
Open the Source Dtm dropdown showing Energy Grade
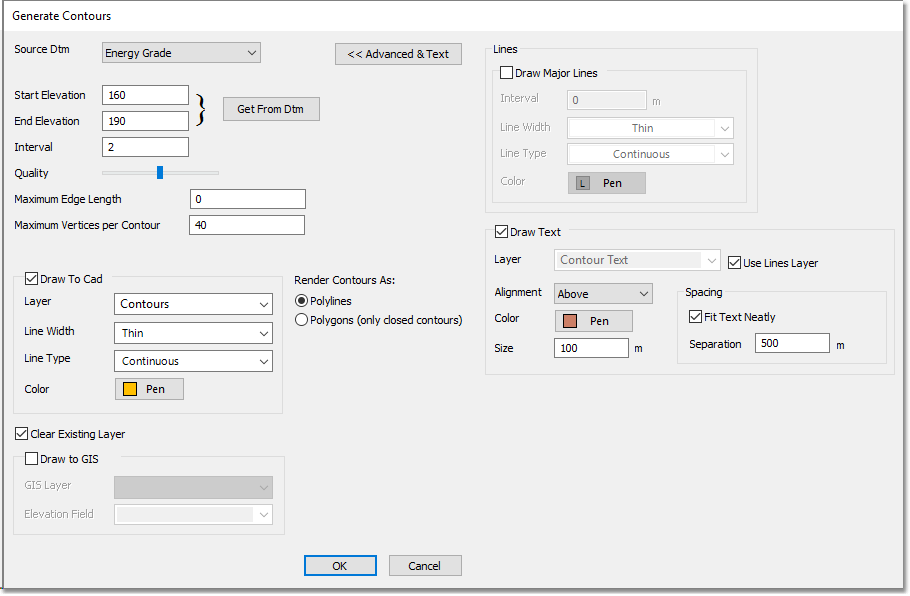181,53
